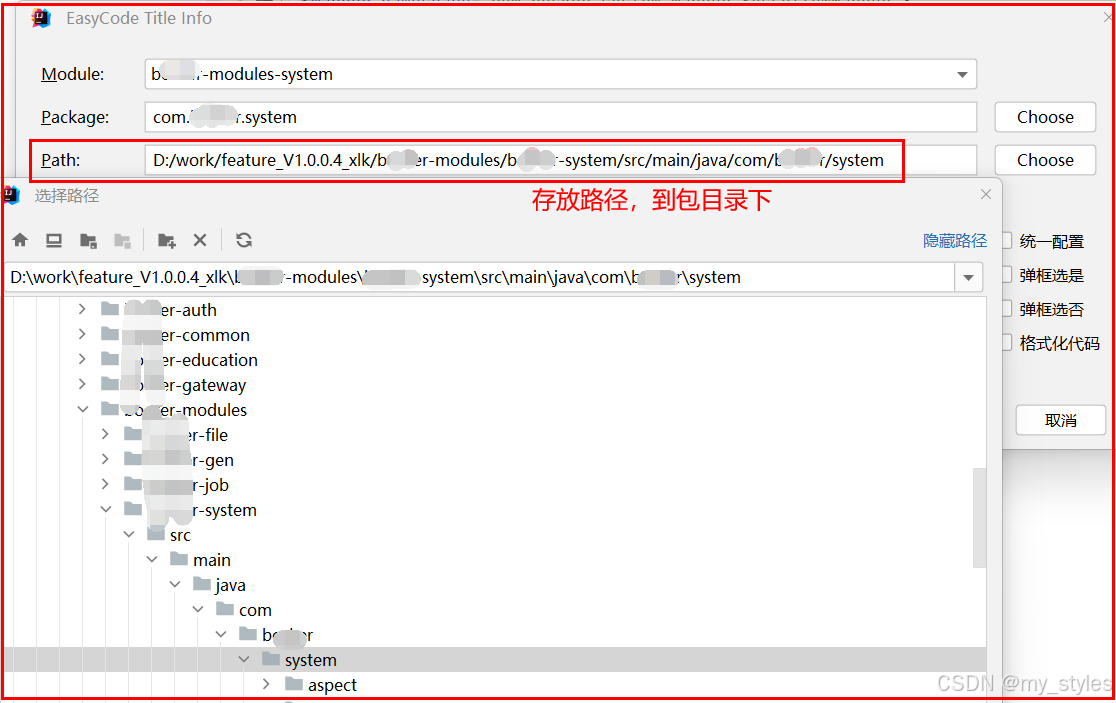Click inside the Package input field
Screen dimensions: 1116x703
pyautogui.click(x=400, y=117)
